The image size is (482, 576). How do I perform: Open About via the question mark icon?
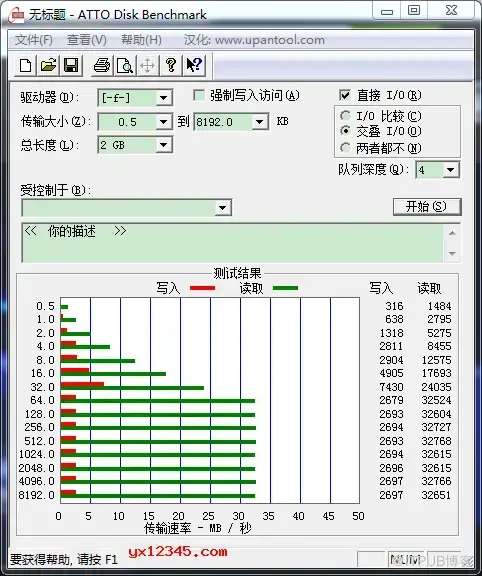pos(170,65)
